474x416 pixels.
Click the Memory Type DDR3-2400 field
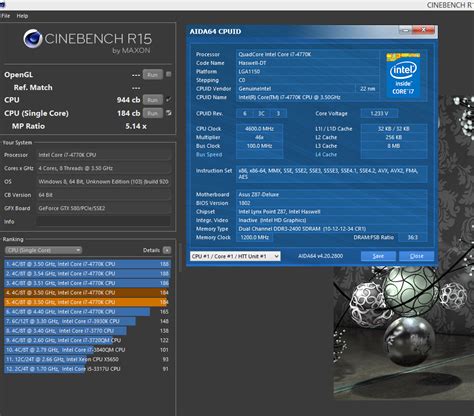[332, 229]
